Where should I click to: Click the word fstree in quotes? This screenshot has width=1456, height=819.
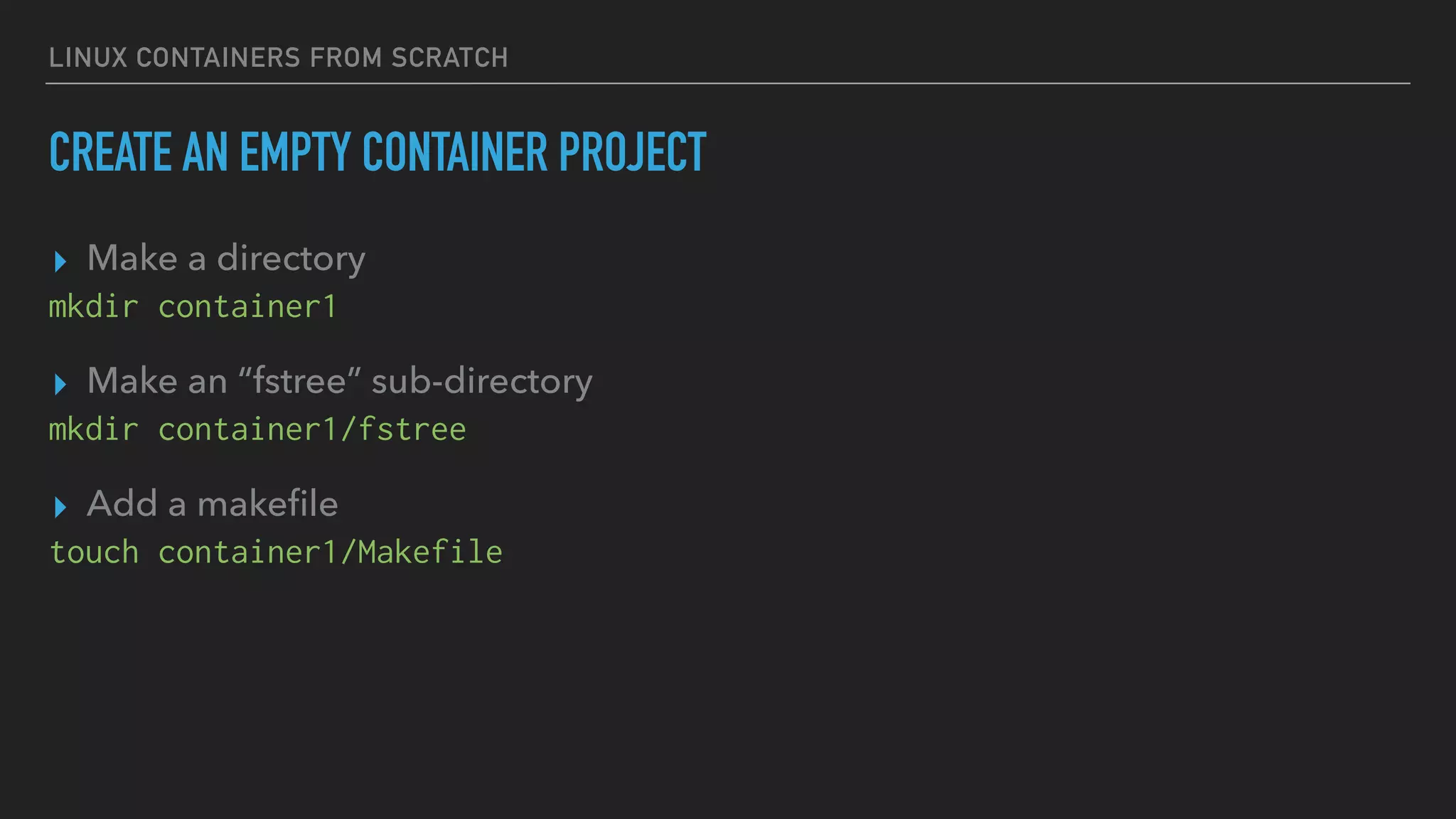click(x=299, y=381)
